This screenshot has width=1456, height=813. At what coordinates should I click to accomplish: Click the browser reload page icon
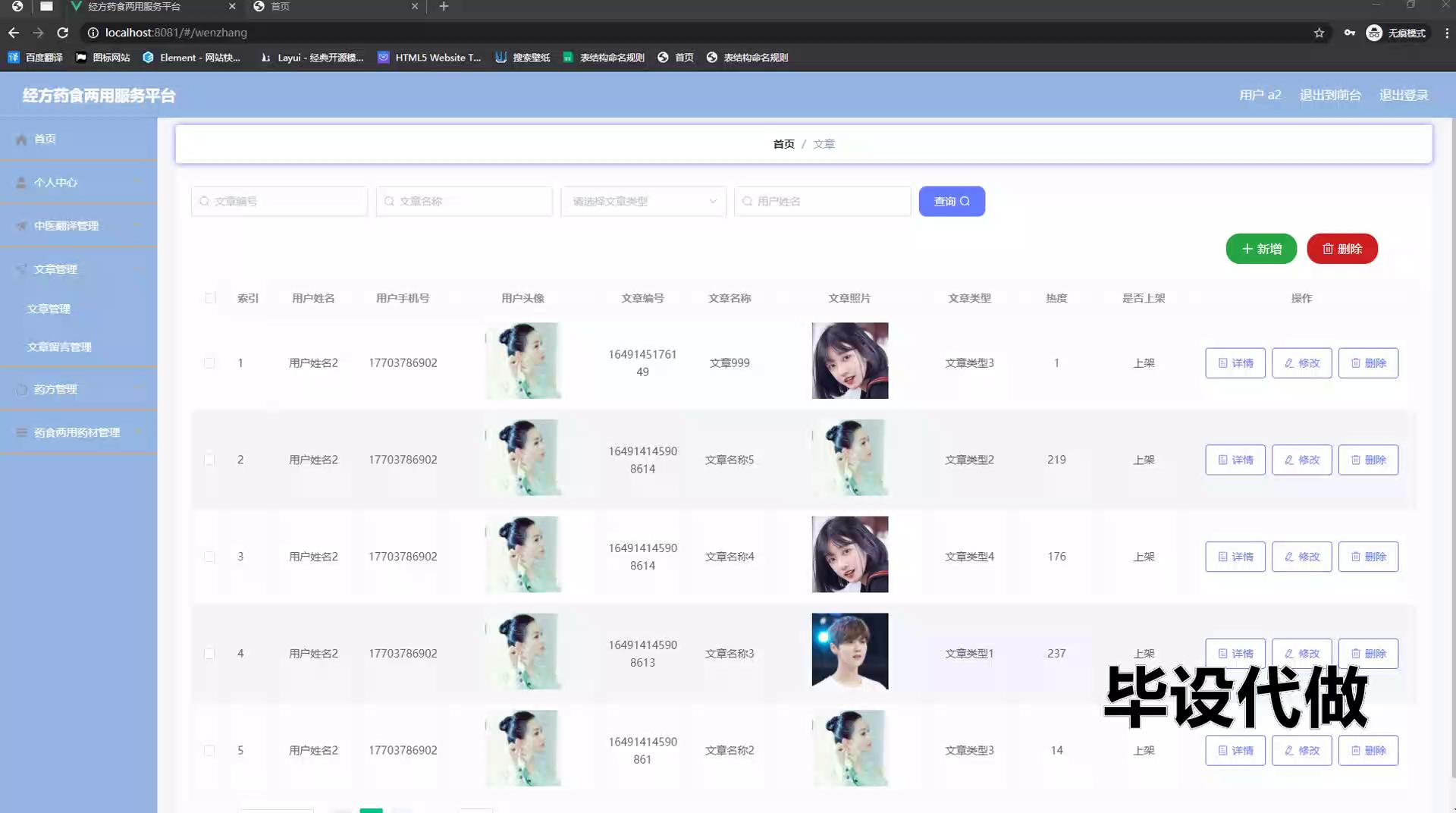pyautogui.click(x=63, y=33)
